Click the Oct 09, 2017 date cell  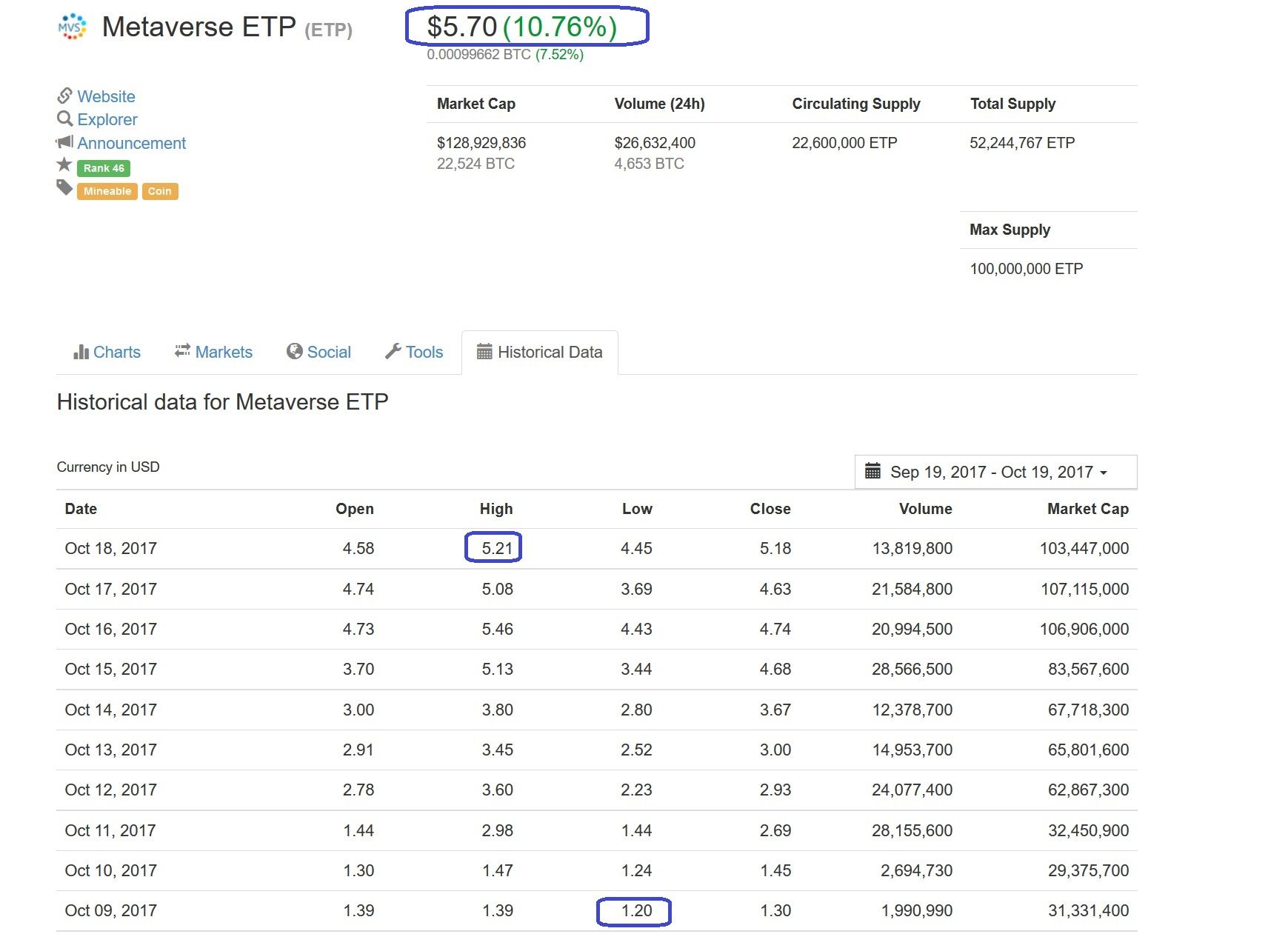coord(111,911)
